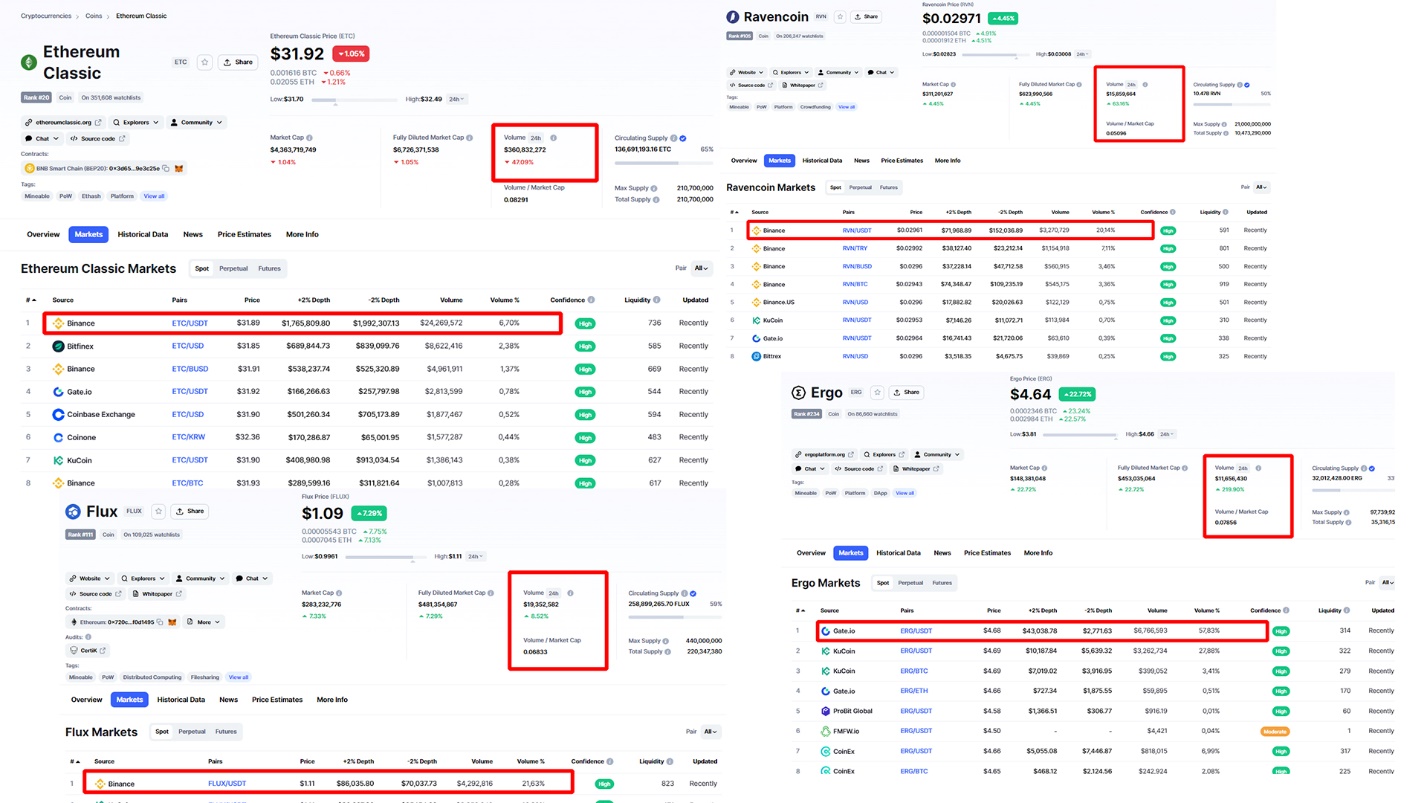Click Confidence column info icon in Ethereum Classic Markets
The height and width of the screenshot is (803, 1427).
coord(591,300)
